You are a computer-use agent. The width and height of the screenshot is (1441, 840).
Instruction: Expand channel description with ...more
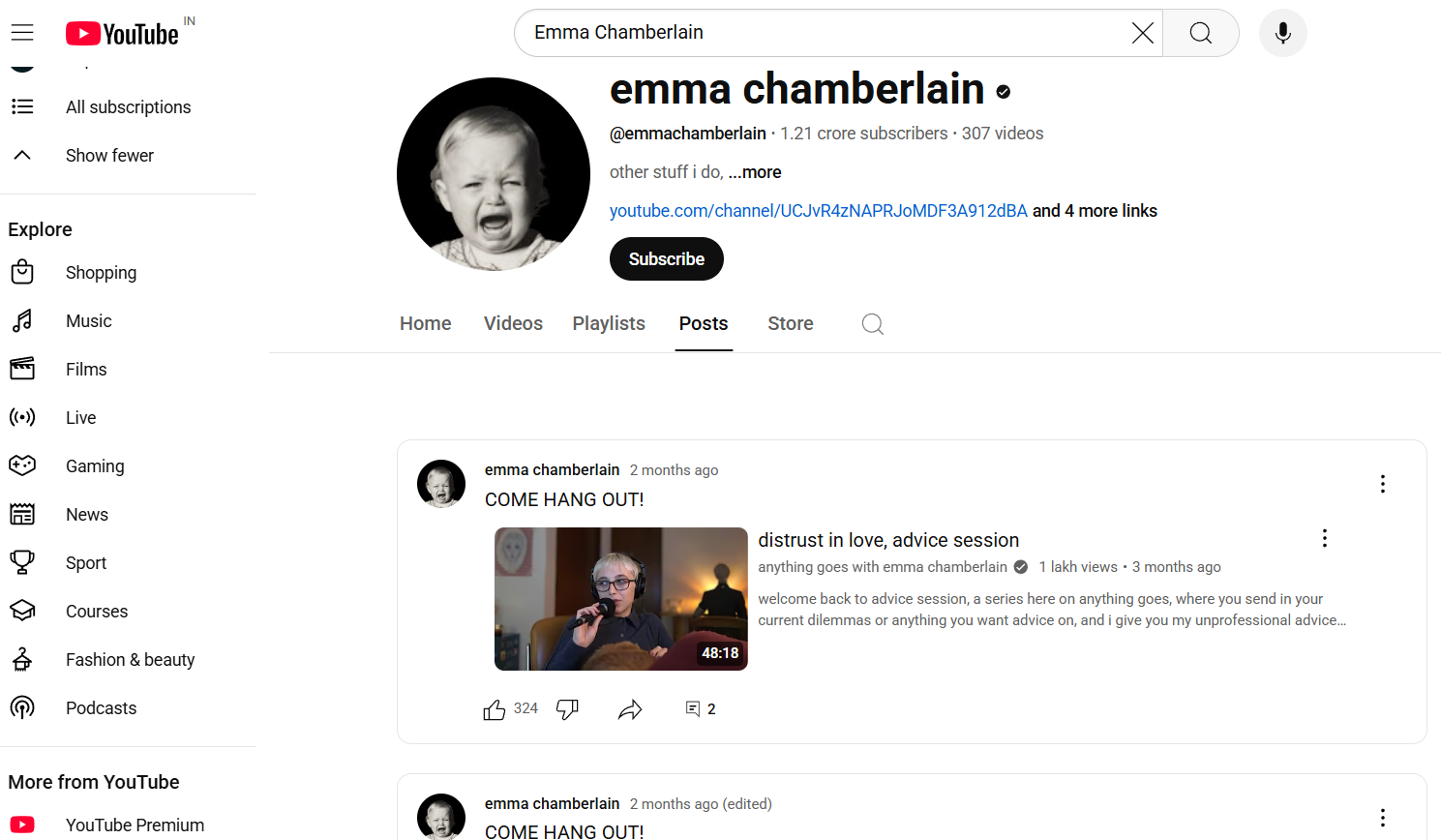[754, 172]
